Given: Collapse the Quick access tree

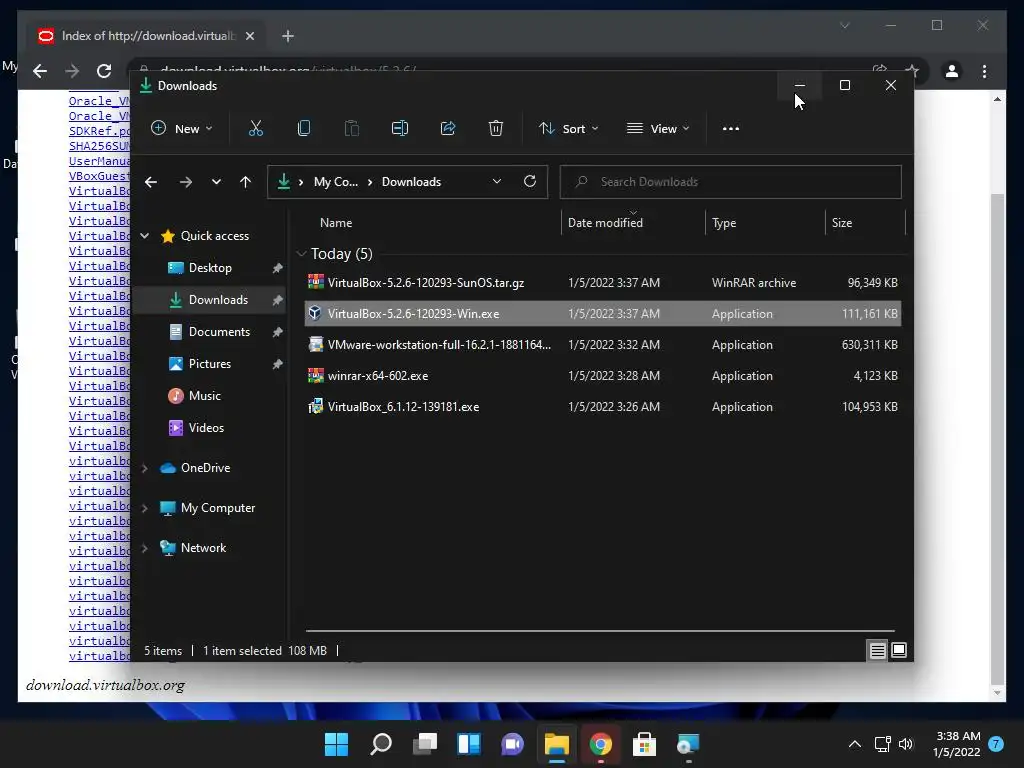Looking at the screenshot, I should (145, 236).
